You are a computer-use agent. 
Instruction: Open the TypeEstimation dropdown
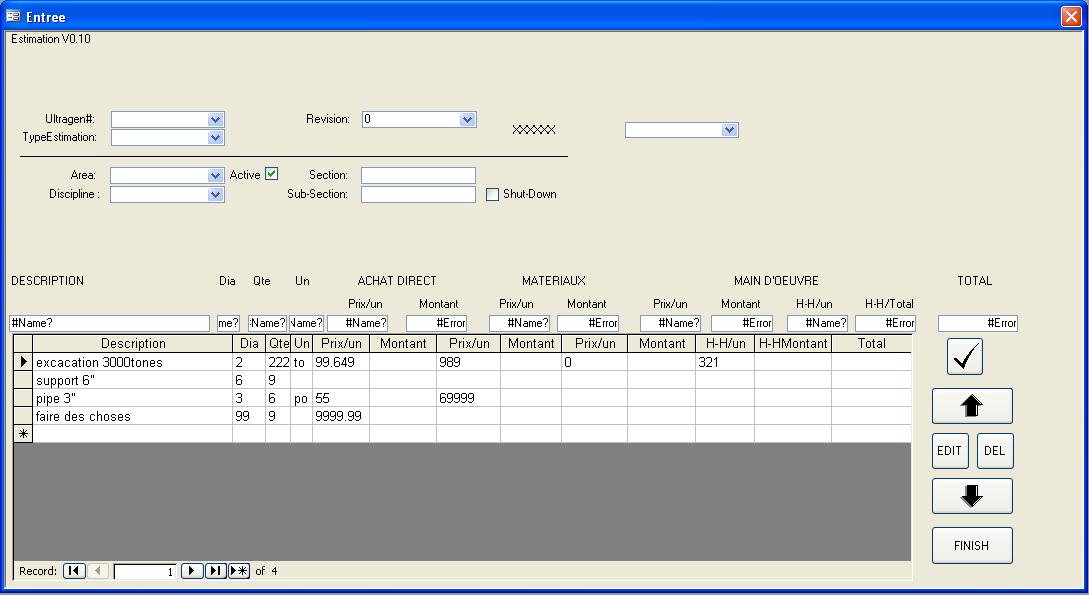pyautogui.click(x=215, y=137)
